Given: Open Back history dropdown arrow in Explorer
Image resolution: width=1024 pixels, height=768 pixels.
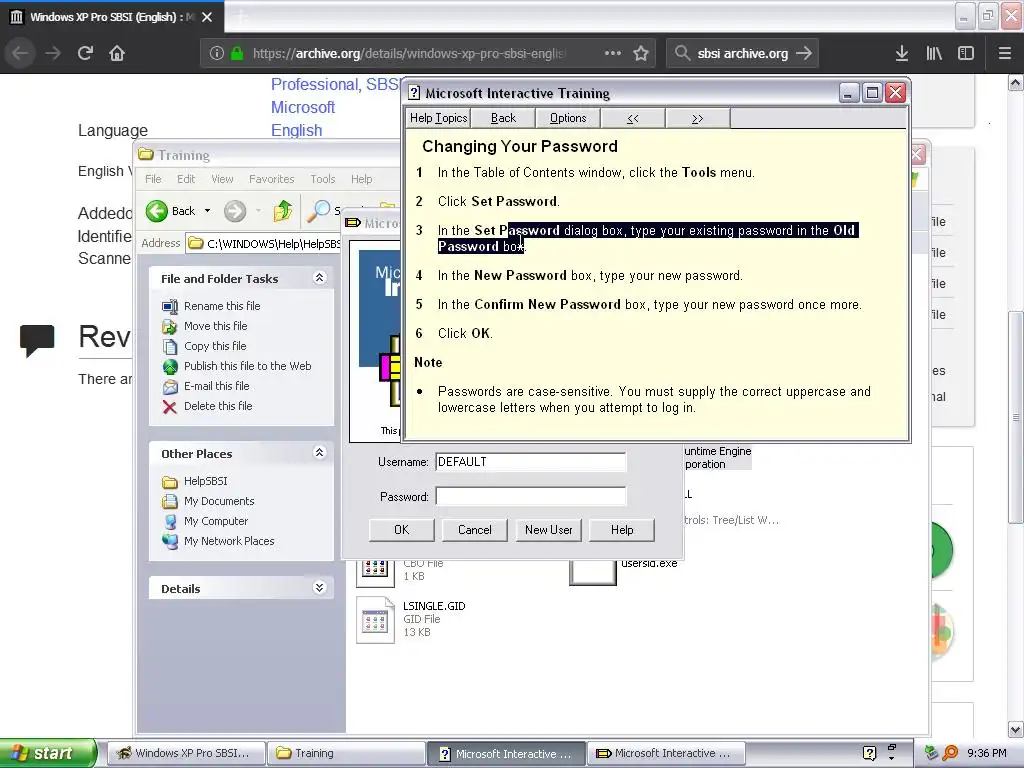Looking at the screenshot, I should click(208, 211).
